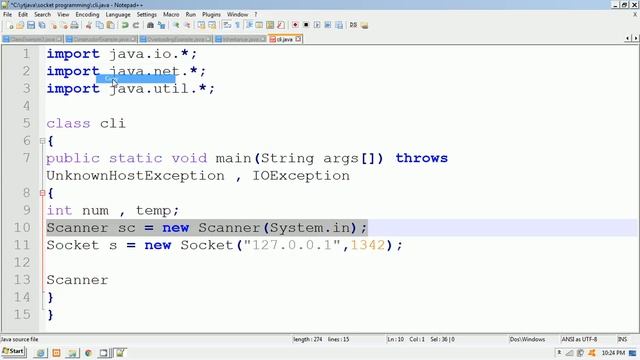
Task: Open the ? help menu
Action: [256, 14]
